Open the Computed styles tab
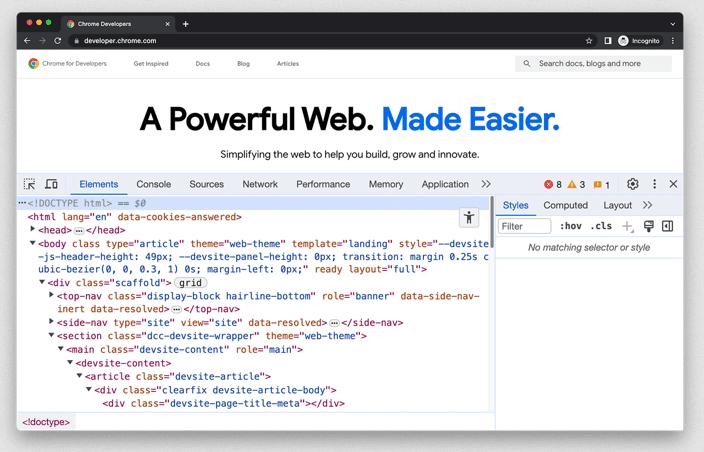This screenshot has width=704, height=452. click(565, 205)
